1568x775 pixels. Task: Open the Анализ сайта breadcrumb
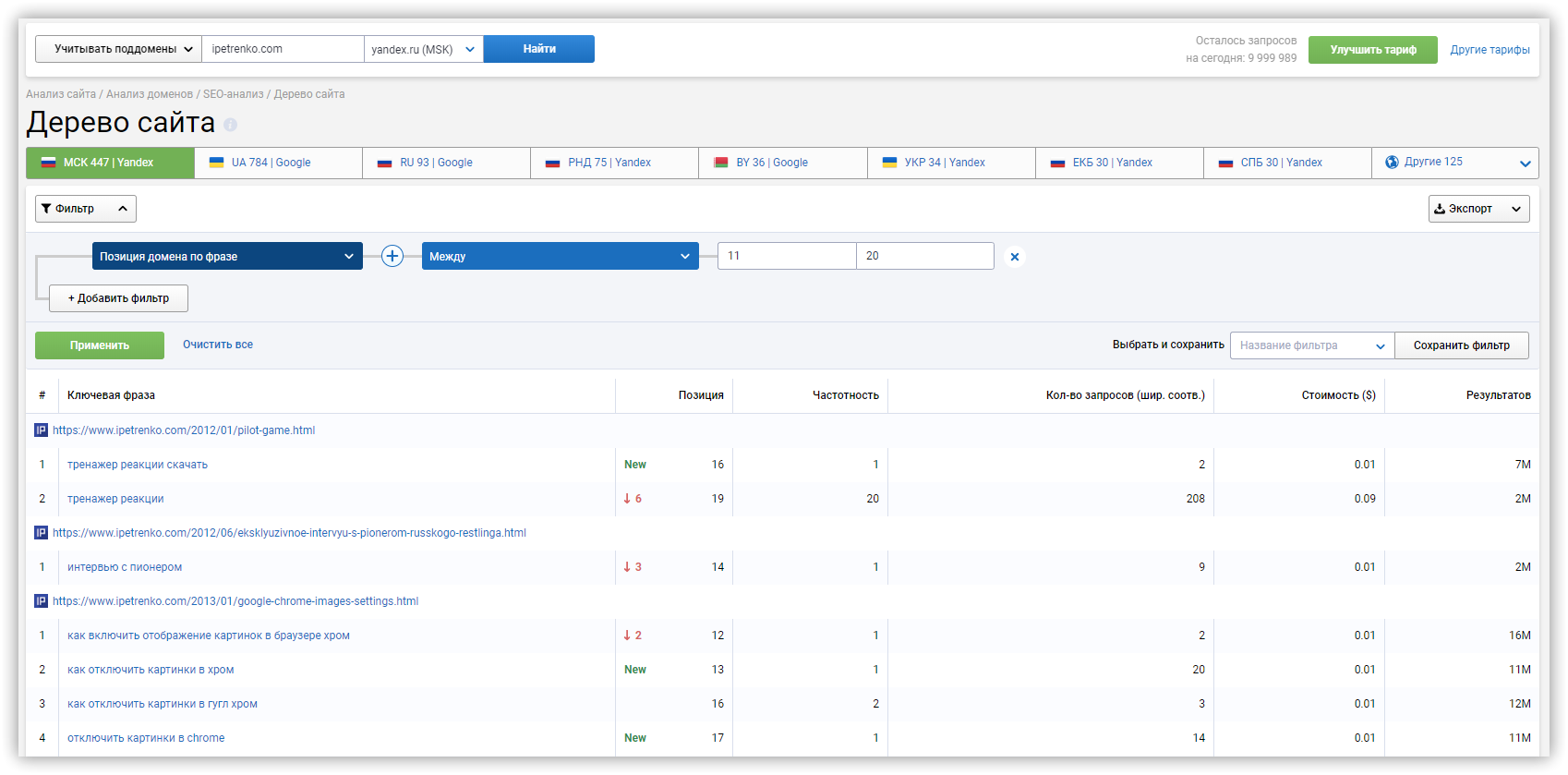61,94
